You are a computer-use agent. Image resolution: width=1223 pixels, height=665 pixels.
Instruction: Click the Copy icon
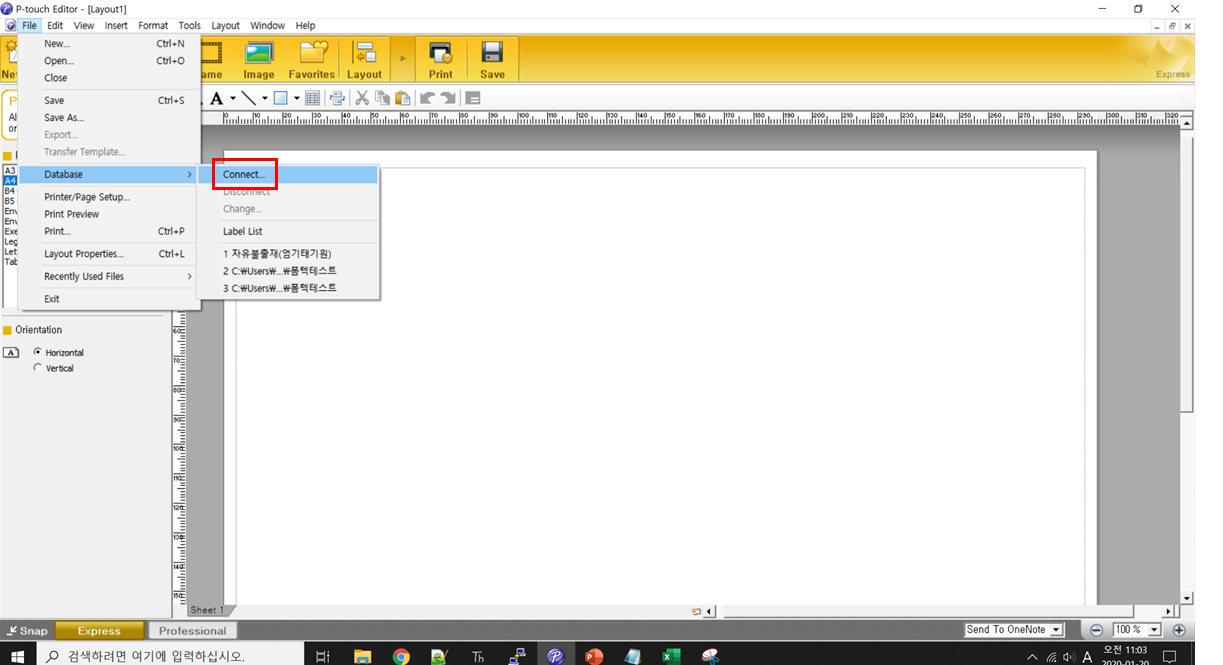coord(383,98)
